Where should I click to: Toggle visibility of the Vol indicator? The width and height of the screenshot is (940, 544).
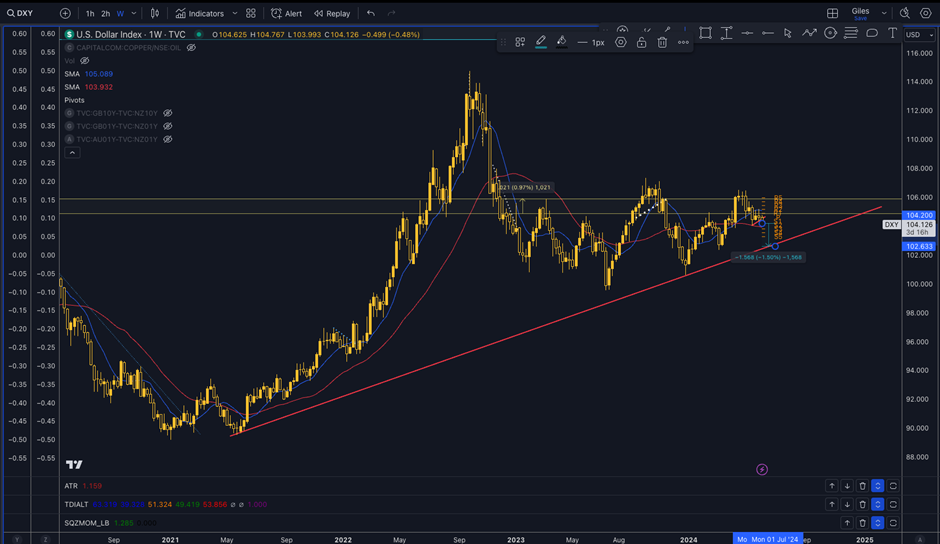click(x=85, y=60)
